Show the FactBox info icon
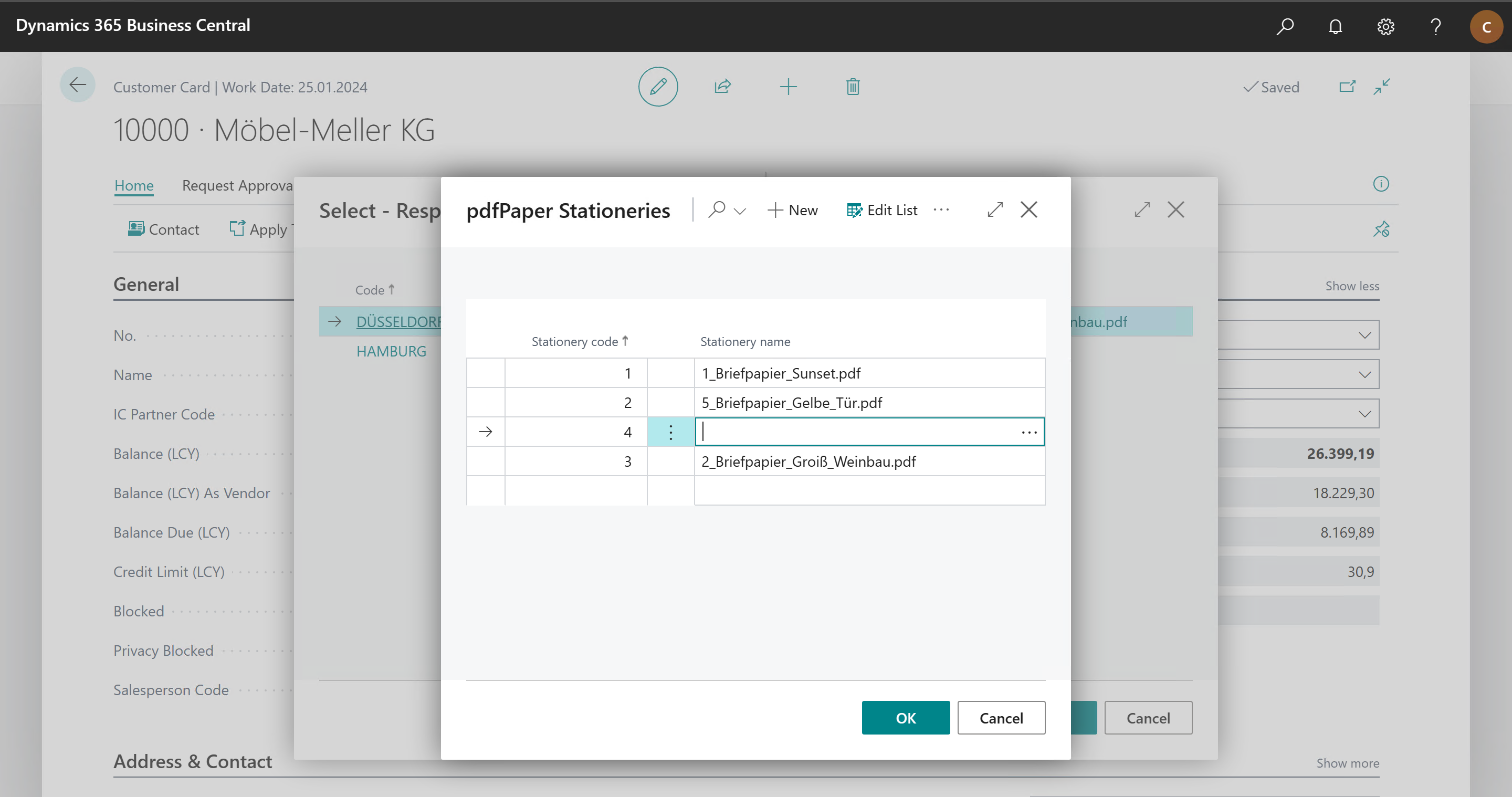Screen dimensions: 1512x797 1381,184
